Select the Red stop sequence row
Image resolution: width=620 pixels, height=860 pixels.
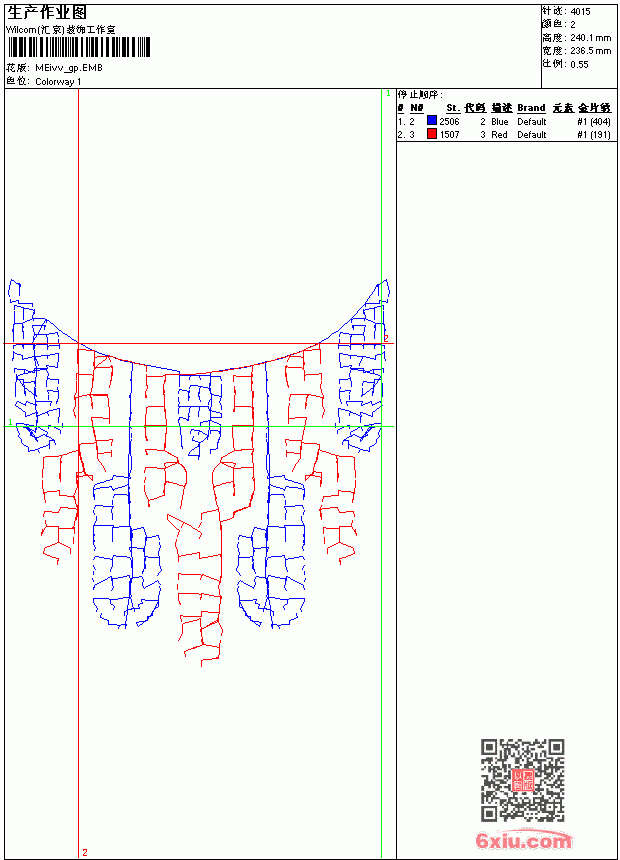(x=504, y=134)
